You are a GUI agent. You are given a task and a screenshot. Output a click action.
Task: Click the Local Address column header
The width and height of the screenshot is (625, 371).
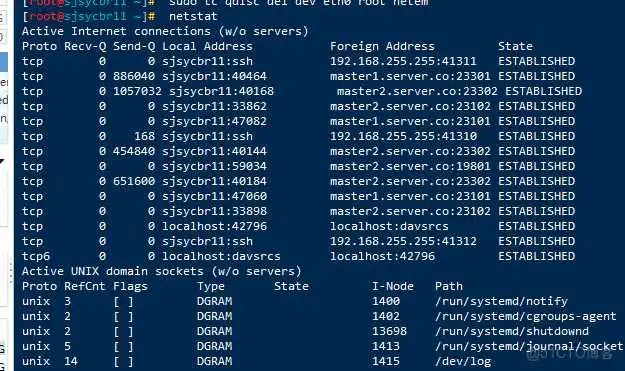(x=207, y=47)
